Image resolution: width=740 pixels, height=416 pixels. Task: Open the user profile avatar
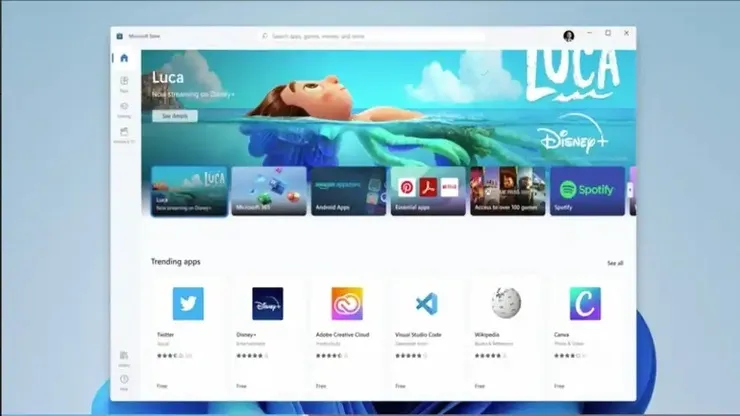click(569, 36)
